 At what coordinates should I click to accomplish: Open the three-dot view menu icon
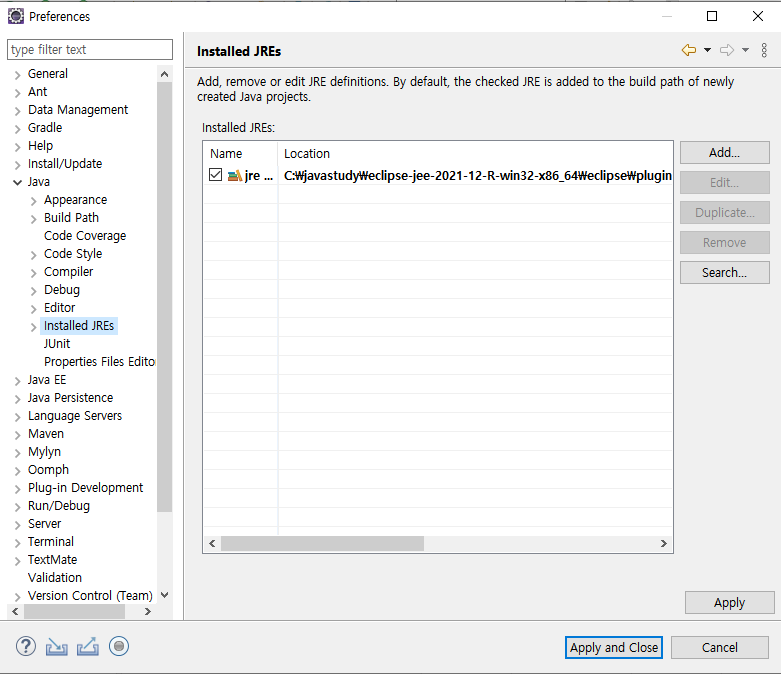pyautogui.click(x=764, y=50)
